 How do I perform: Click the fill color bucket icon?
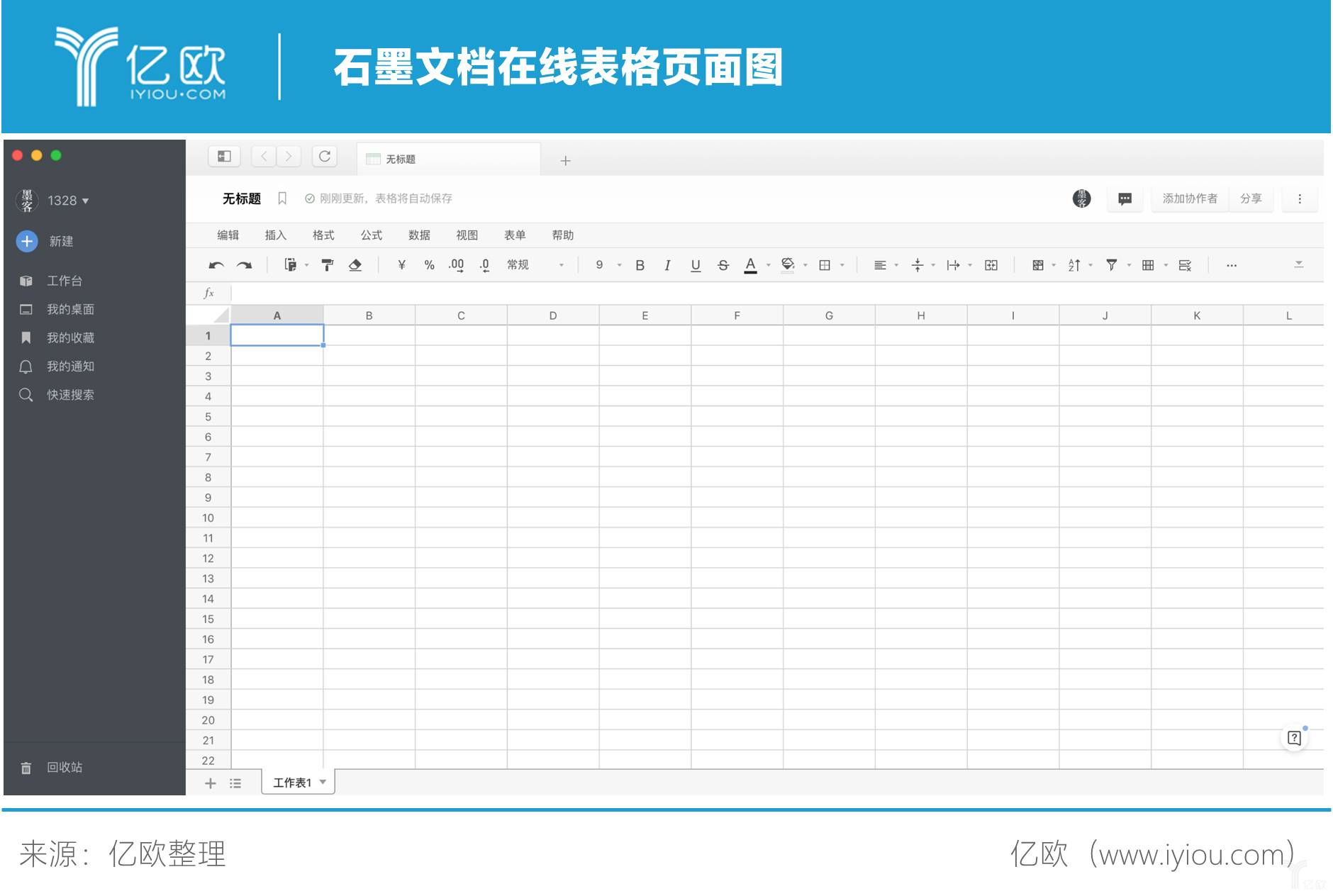point(787,265)
